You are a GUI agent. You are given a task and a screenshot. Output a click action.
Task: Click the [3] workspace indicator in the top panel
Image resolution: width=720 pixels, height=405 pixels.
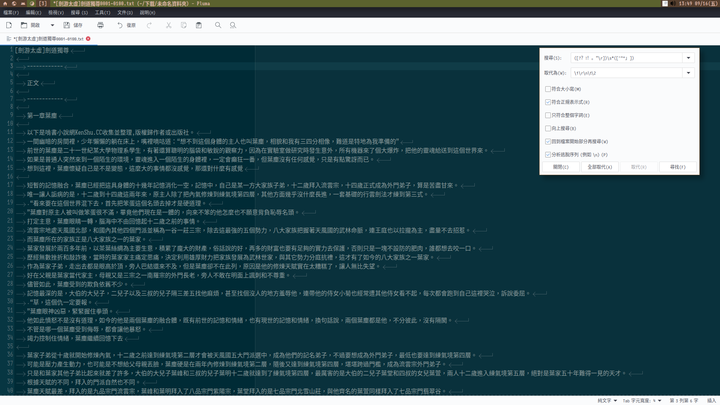click(x=43, y=3)
